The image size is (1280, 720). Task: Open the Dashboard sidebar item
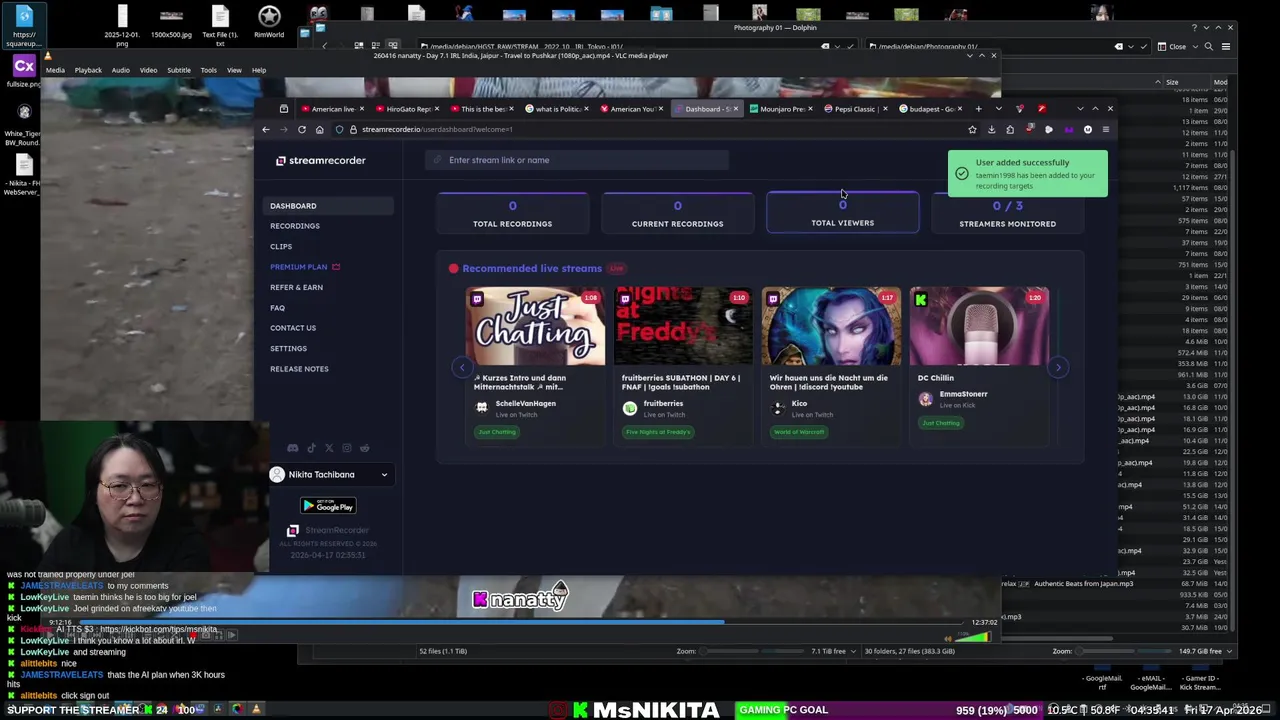330,206
